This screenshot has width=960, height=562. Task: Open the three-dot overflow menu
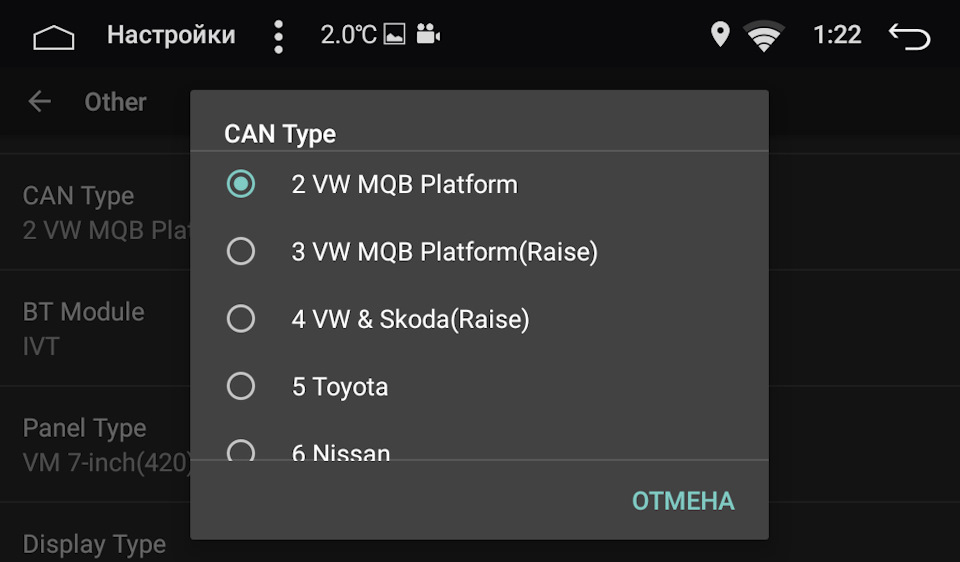[x=278, y=36]
